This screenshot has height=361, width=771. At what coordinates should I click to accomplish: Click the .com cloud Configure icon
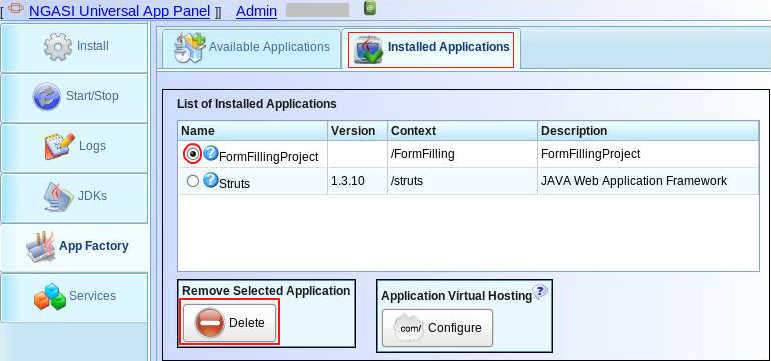[408, 328]
